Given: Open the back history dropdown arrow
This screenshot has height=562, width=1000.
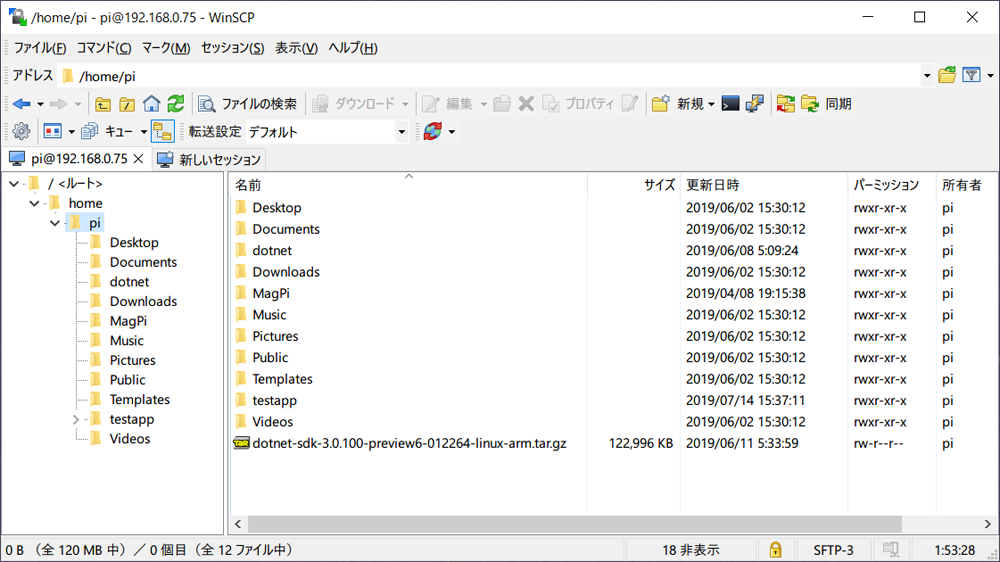Looking at the screenshot, I should pyautogui.click(x=40, y=104).
